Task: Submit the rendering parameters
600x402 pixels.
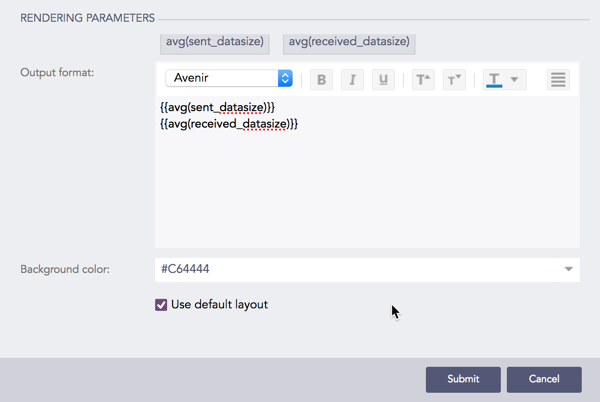Action: [x=463, y=379]
